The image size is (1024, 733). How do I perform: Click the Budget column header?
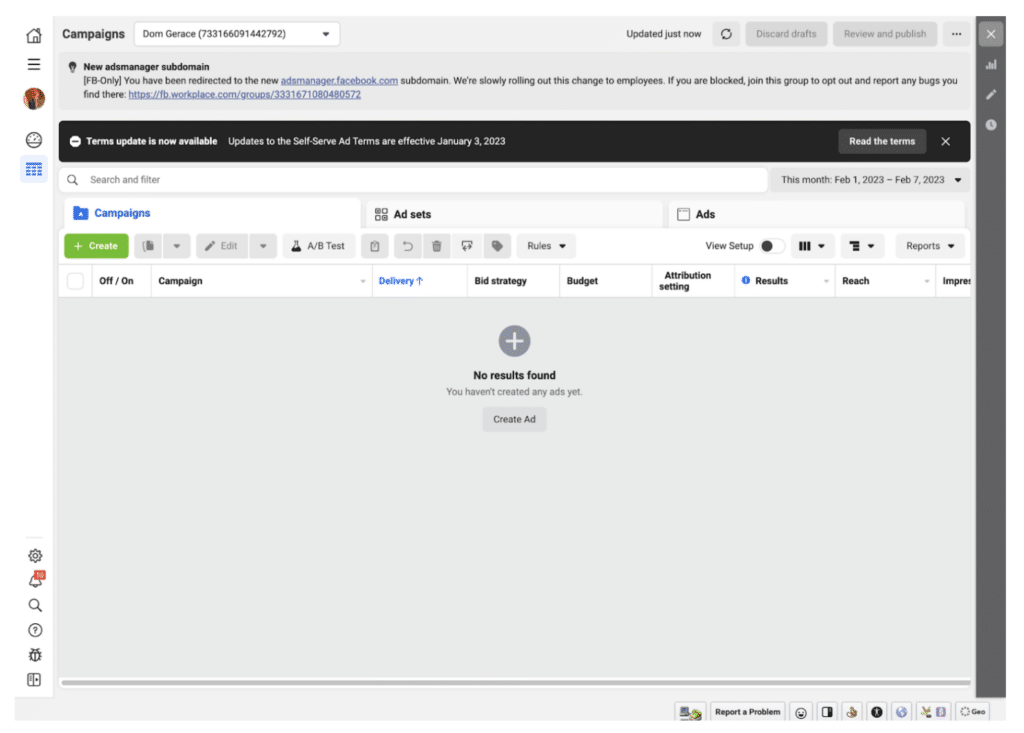[582, 281]
